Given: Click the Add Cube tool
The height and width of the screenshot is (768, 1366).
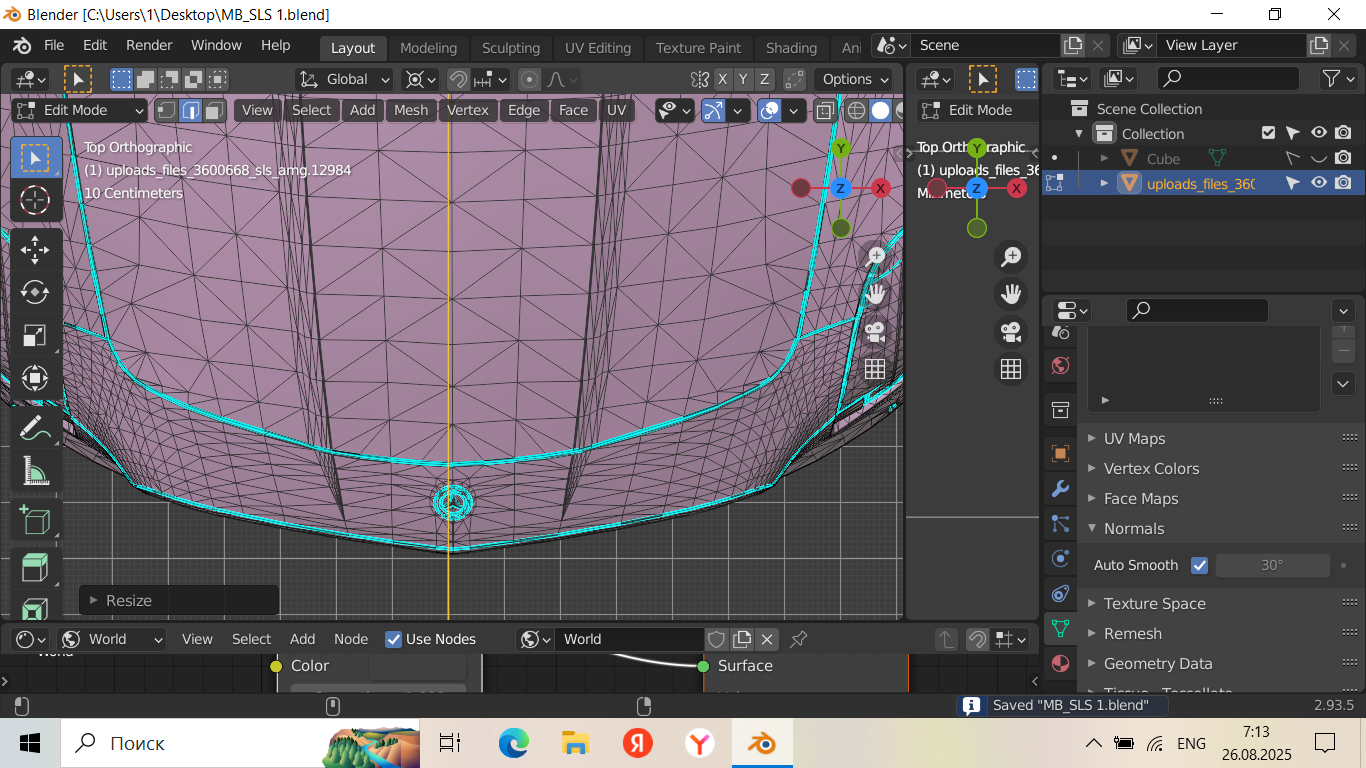Looking at the screenshot, I should point(35,520).
